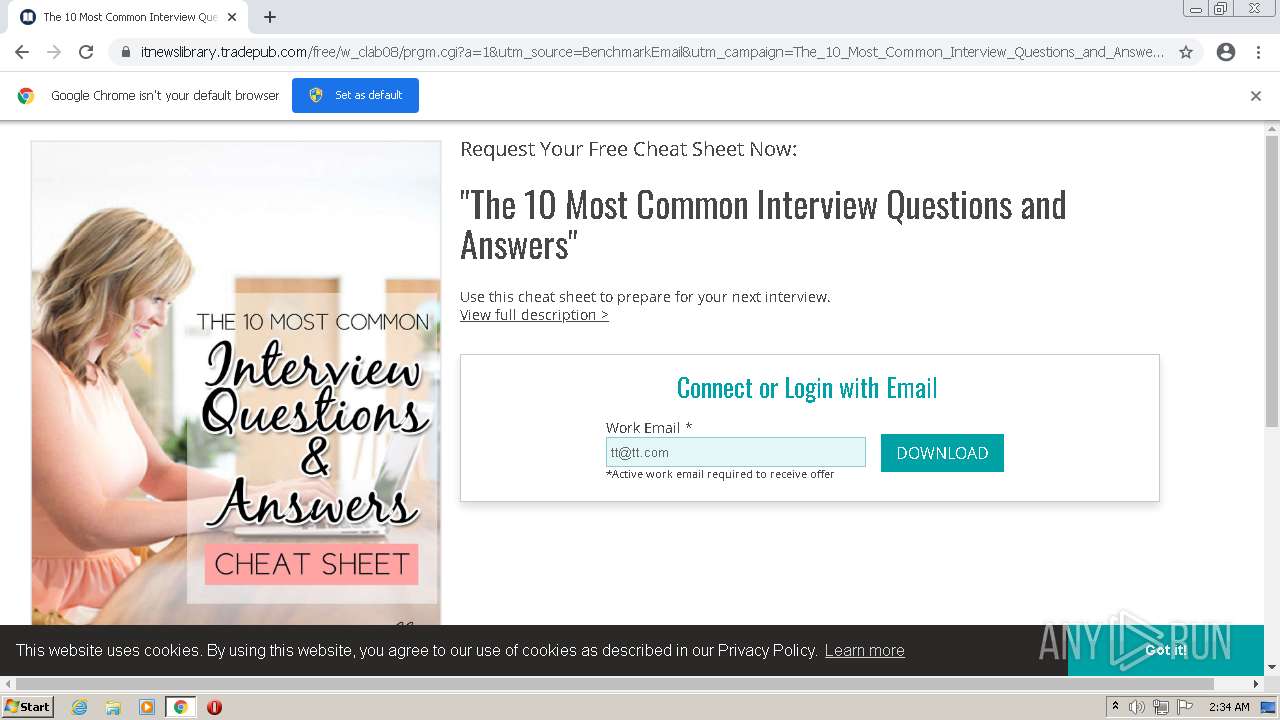The image size is (1280, 720).
Task: Click the Request Your Free Cheat Sheet text
Action: (x=628, y=150)
